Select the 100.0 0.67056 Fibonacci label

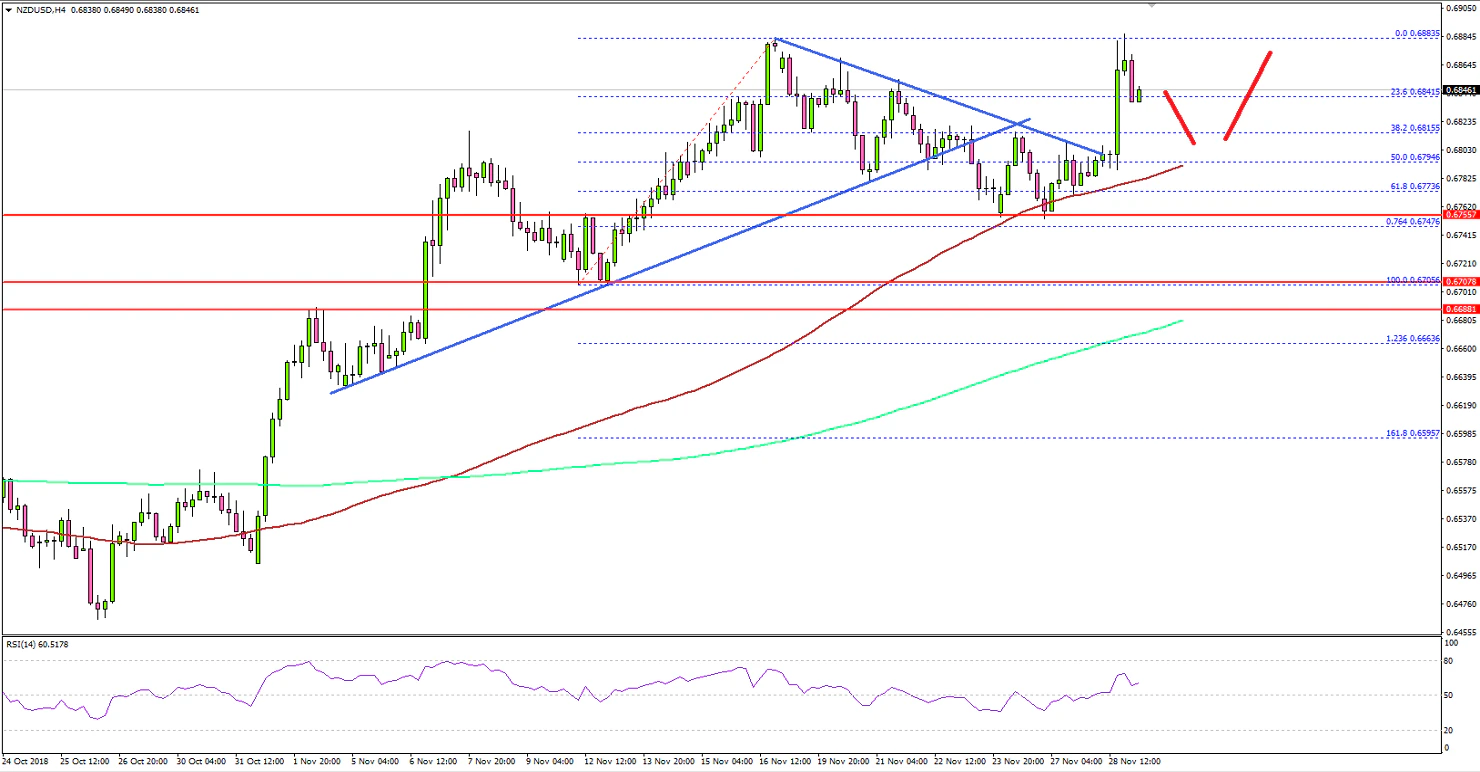[1413, 282]
